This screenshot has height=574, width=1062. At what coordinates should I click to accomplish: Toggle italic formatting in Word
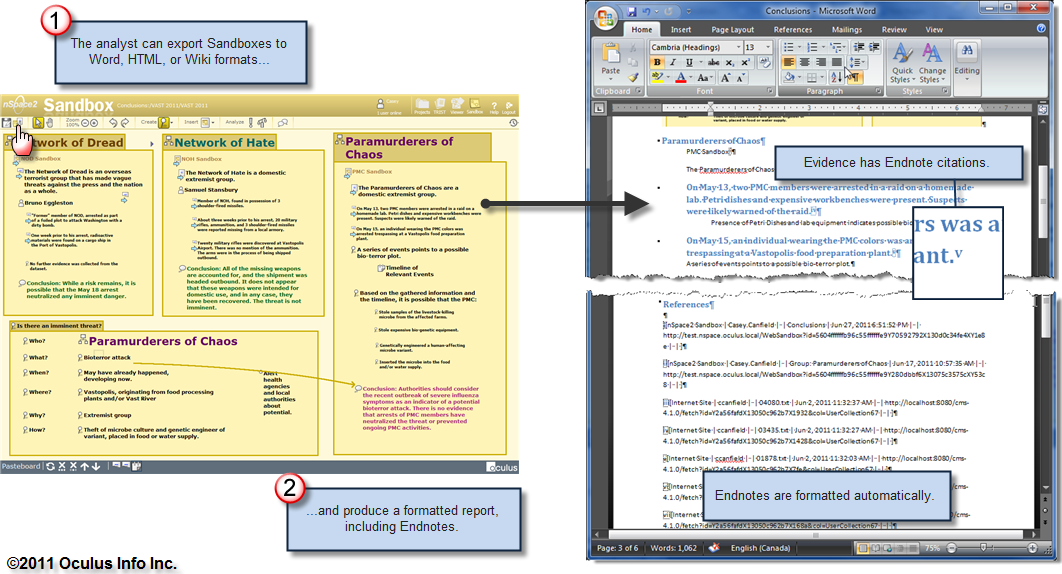(x=673, y=62)
